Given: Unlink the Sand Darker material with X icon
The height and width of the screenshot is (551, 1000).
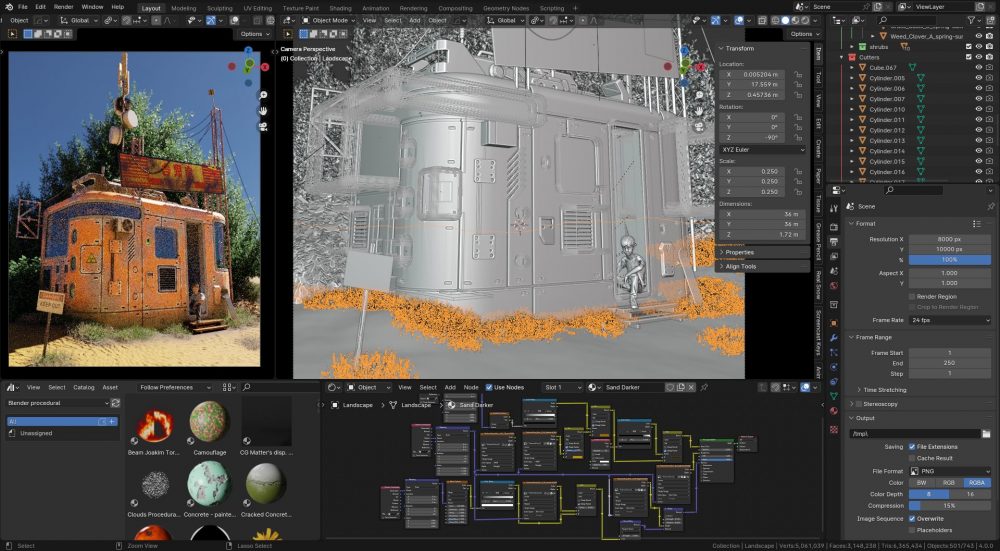Looking at the screenshot, I should (691, 387).
